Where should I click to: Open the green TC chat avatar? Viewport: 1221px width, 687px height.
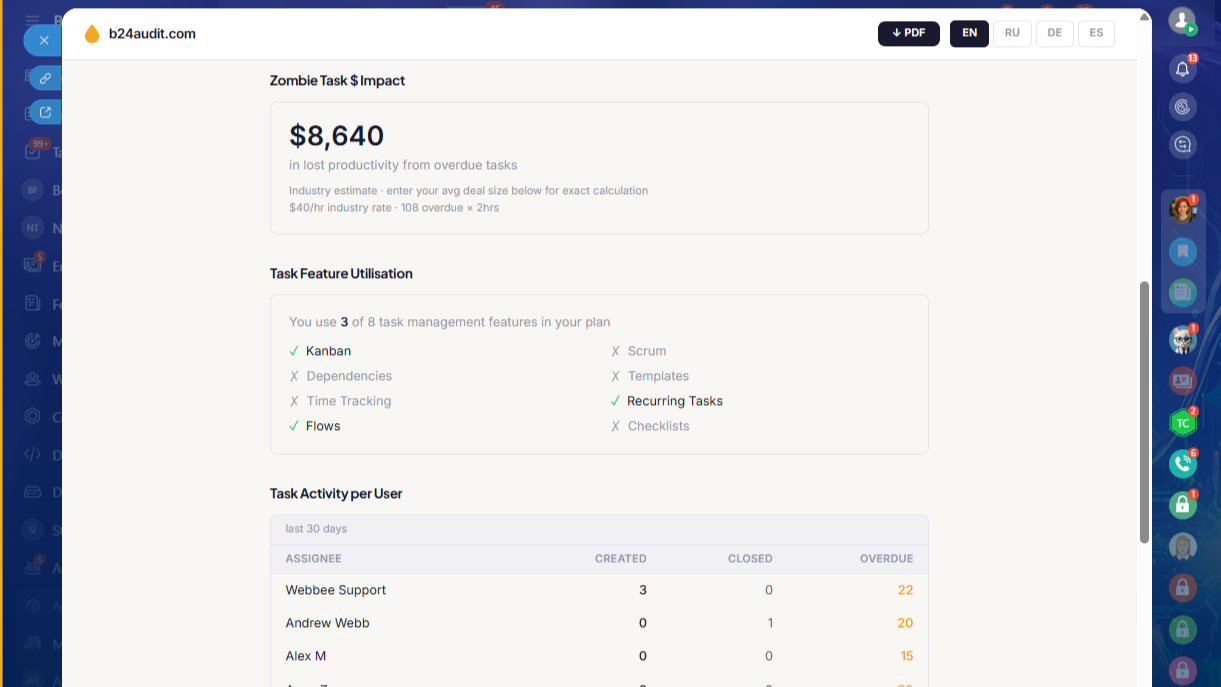1182,423
